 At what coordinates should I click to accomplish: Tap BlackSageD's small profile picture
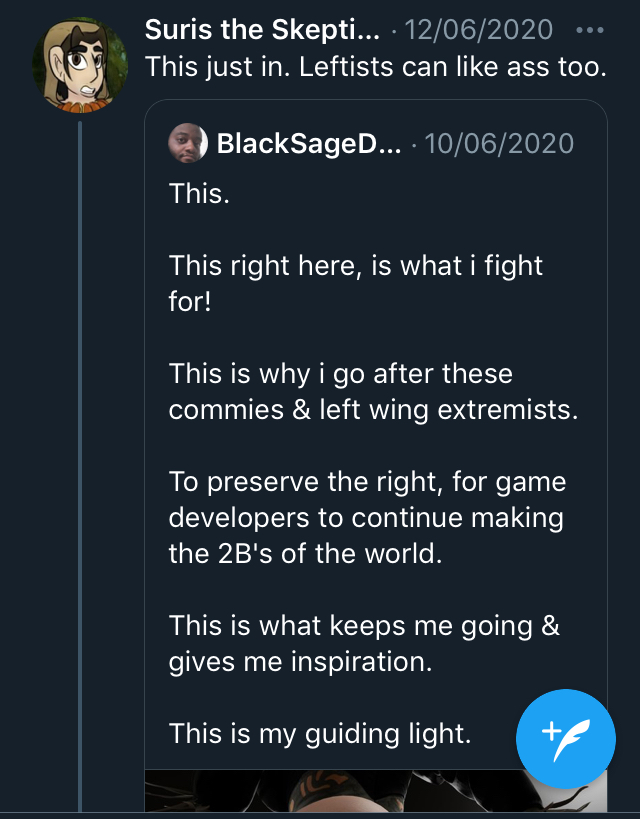click(188, 143)
